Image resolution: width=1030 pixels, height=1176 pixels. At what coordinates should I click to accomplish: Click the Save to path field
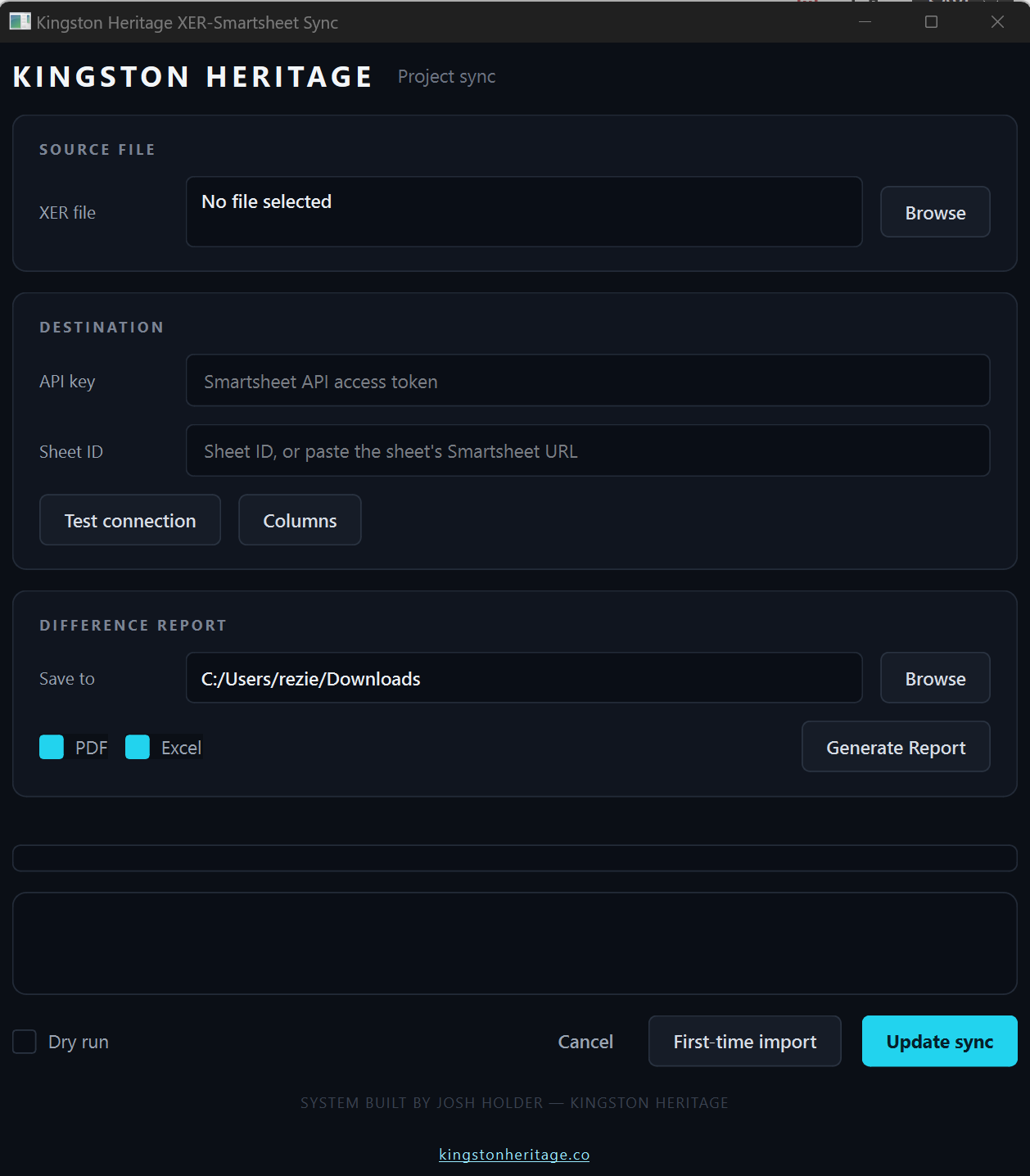[524, 678]
